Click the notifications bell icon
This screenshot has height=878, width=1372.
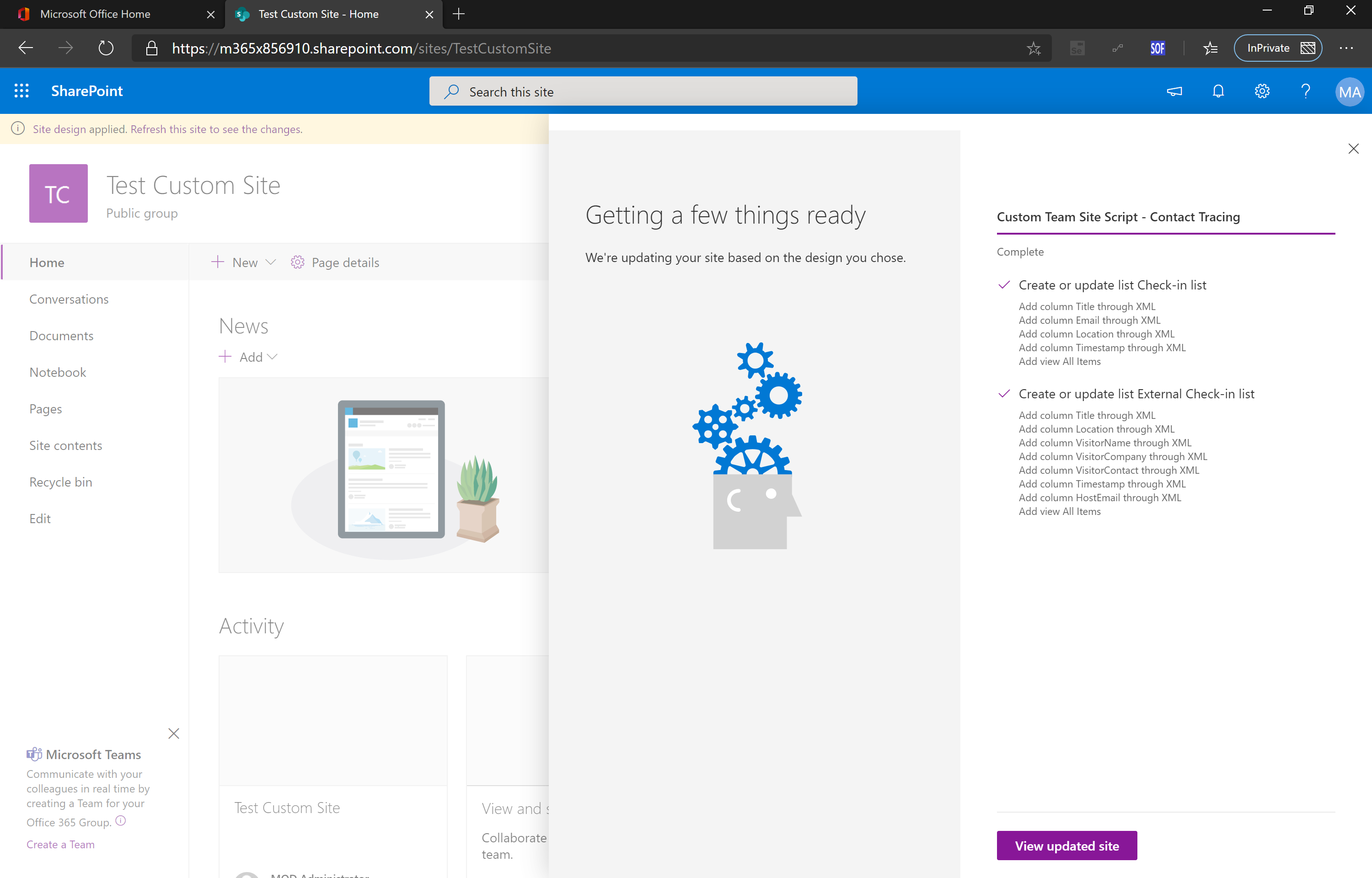1218,91
